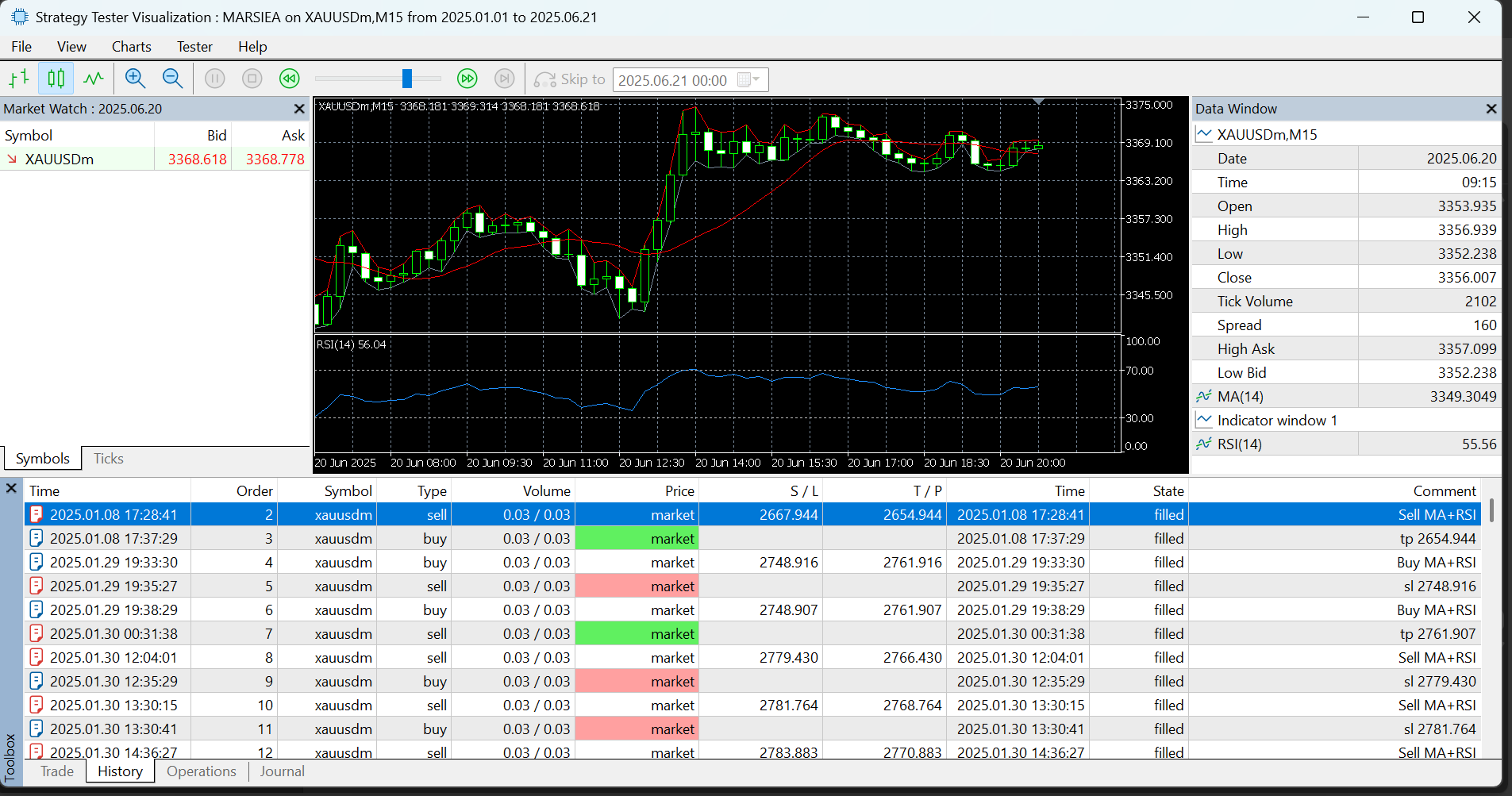Switch to the Journal tab
This screenshot has height=796, width=1512.
pyautogui.click(x=282, y=771)
